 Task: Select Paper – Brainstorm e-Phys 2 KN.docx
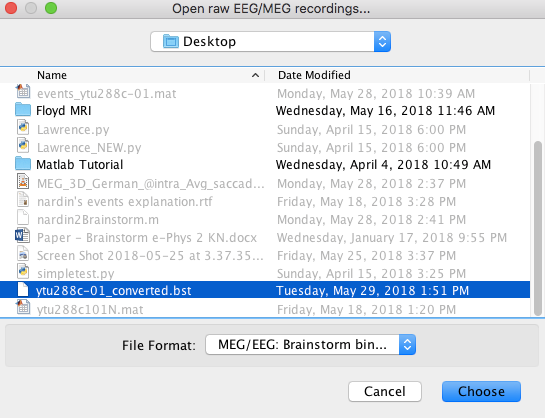[x=147, y=238]
